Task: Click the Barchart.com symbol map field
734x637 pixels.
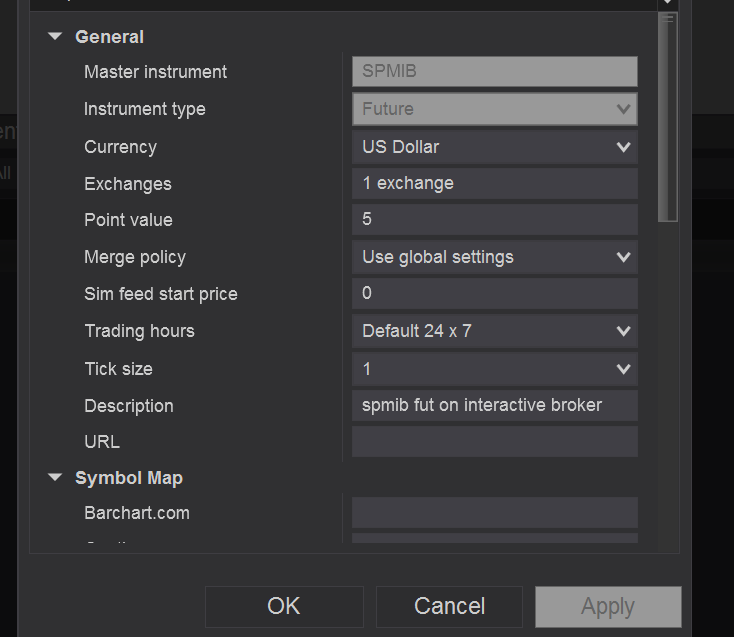Action: point(494,513)
